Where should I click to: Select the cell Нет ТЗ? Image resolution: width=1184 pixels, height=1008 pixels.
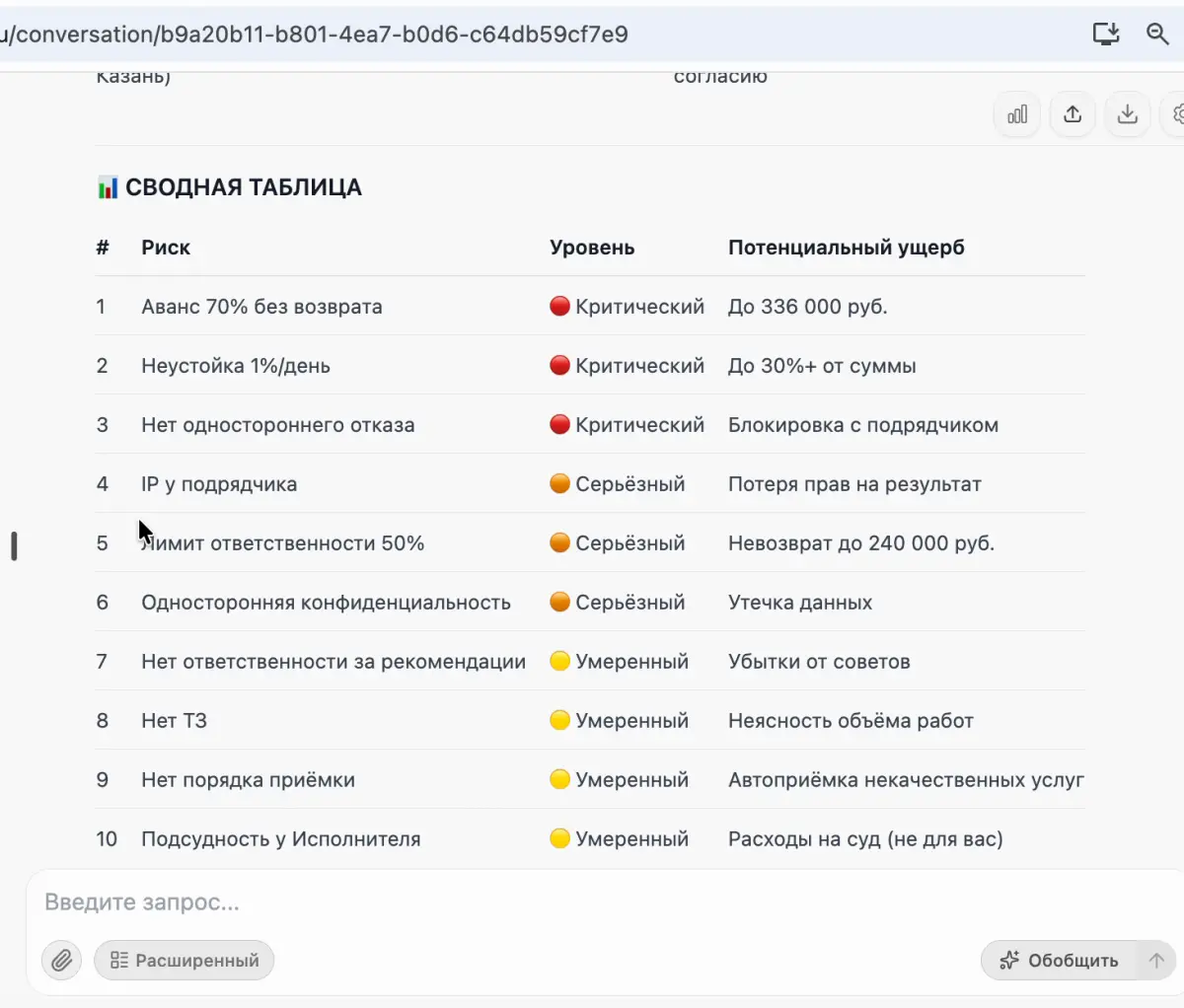click(x=174, y=721)
